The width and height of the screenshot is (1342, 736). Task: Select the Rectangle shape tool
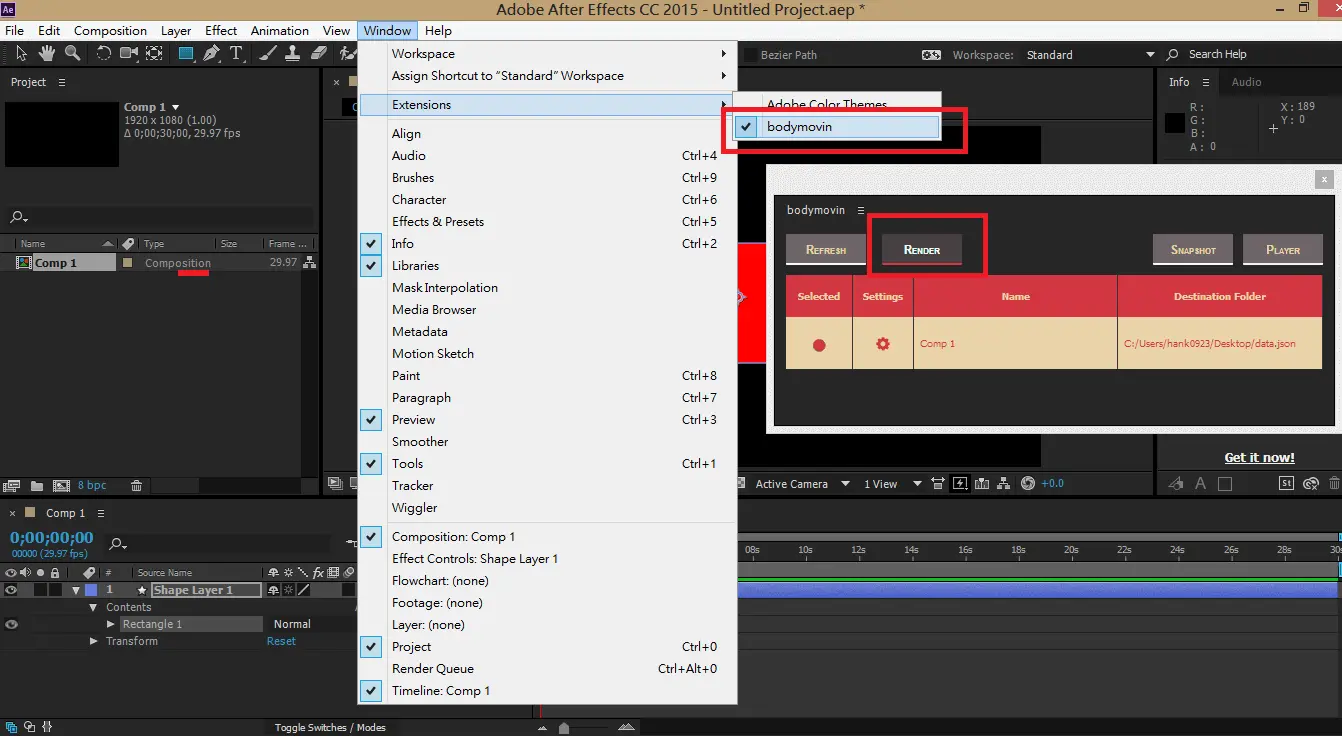click(x=186, y=54)
